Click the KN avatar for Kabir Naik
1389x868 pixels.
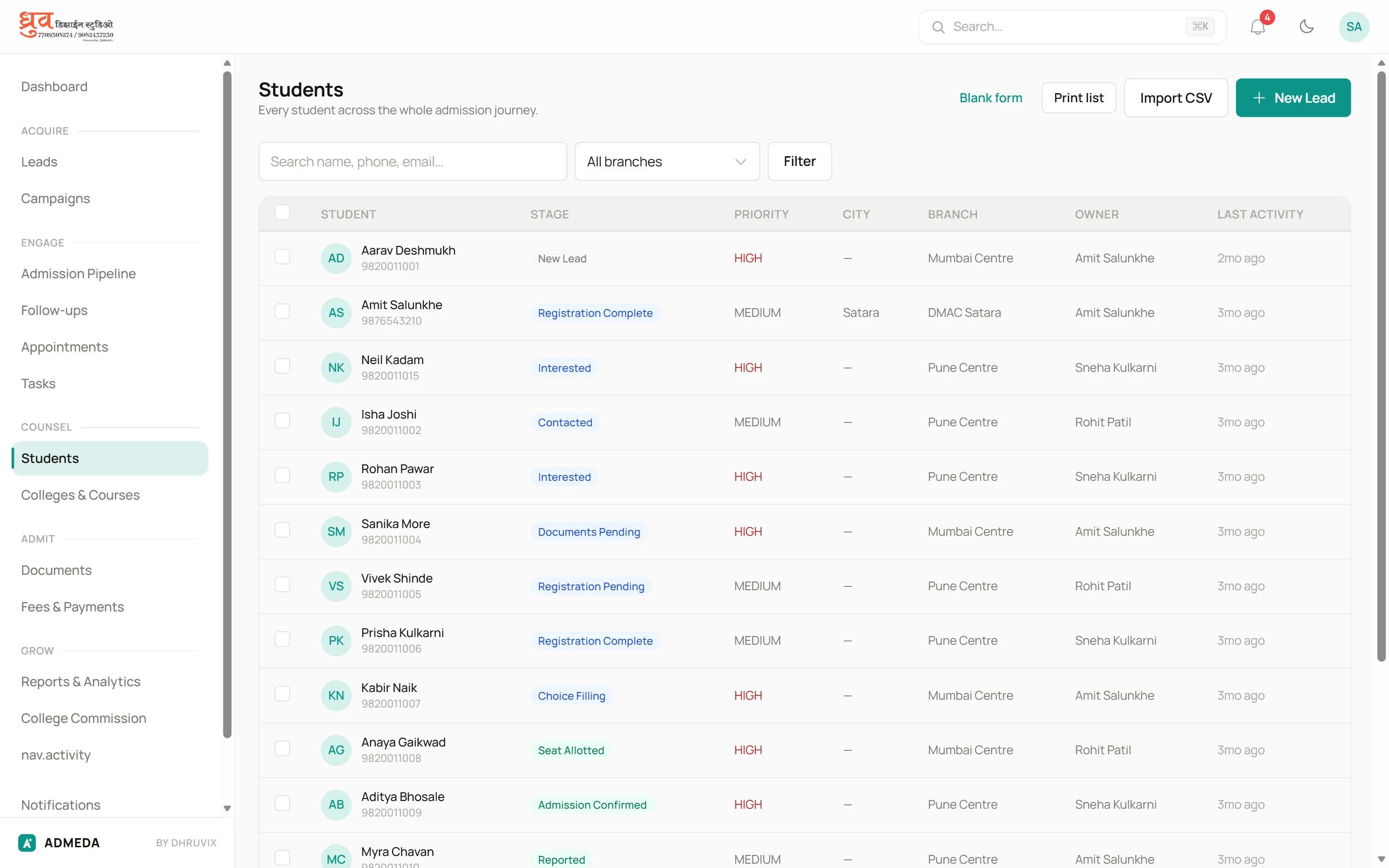336,695
